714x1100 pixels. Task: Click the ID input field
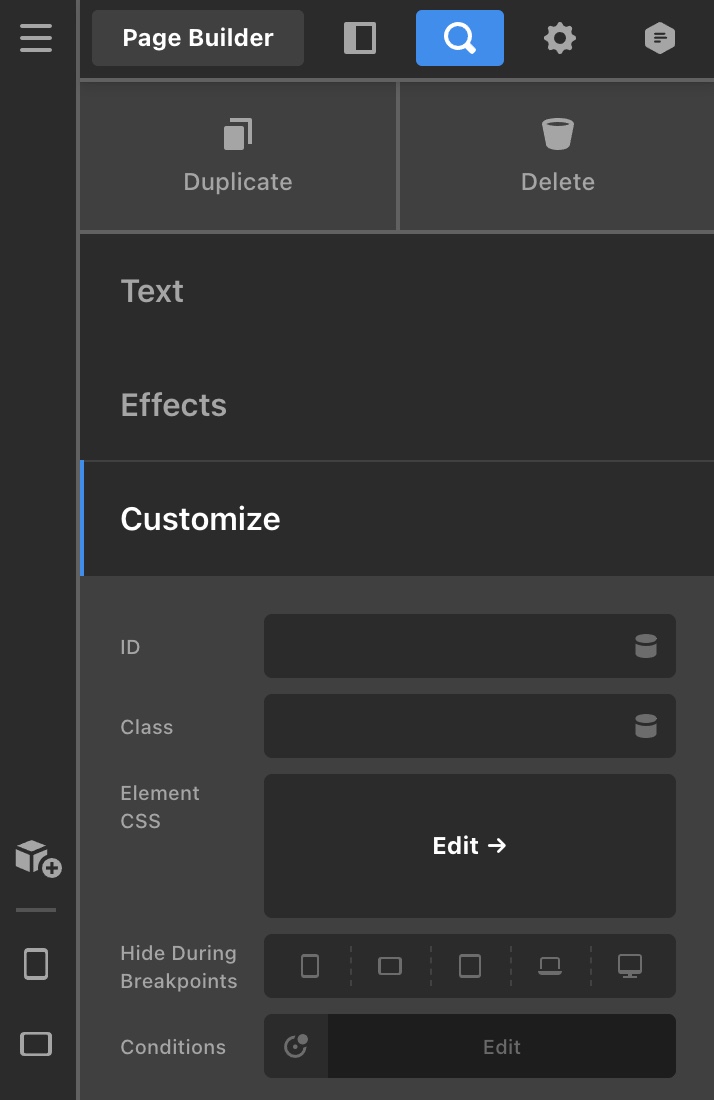coord(469,646)
